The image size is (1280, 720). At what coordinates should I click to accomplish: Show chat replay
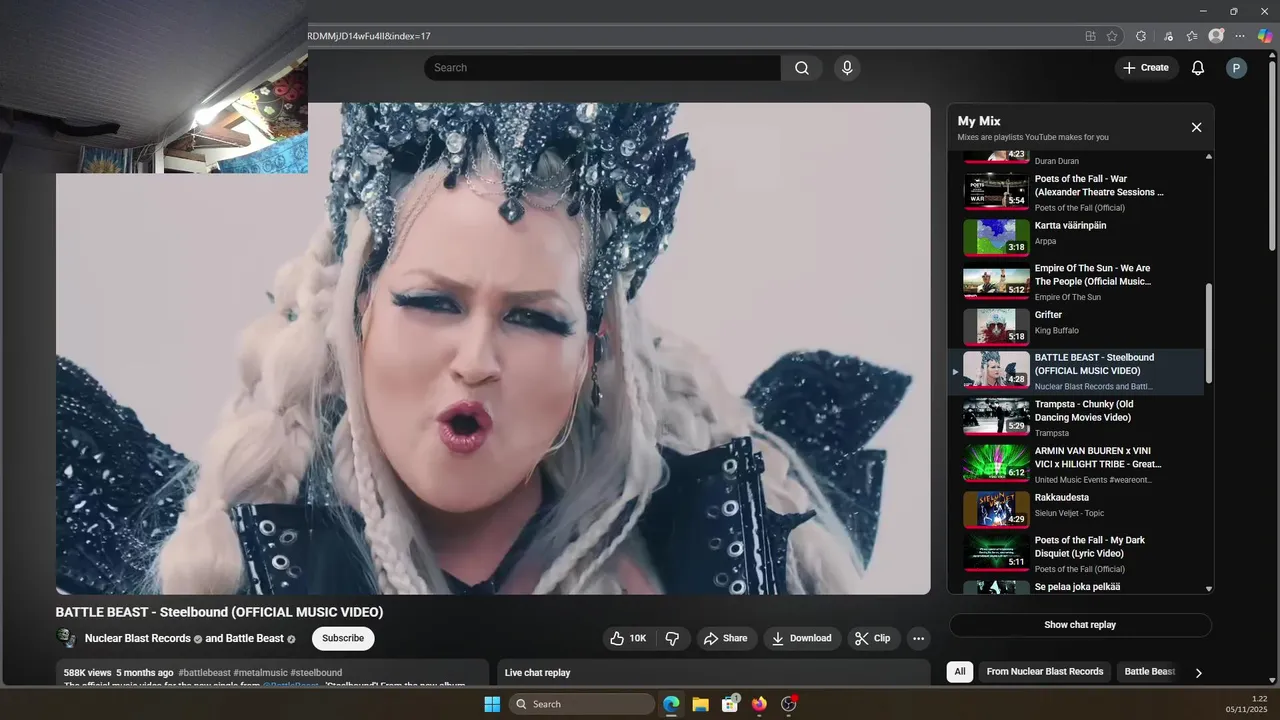1080,625
